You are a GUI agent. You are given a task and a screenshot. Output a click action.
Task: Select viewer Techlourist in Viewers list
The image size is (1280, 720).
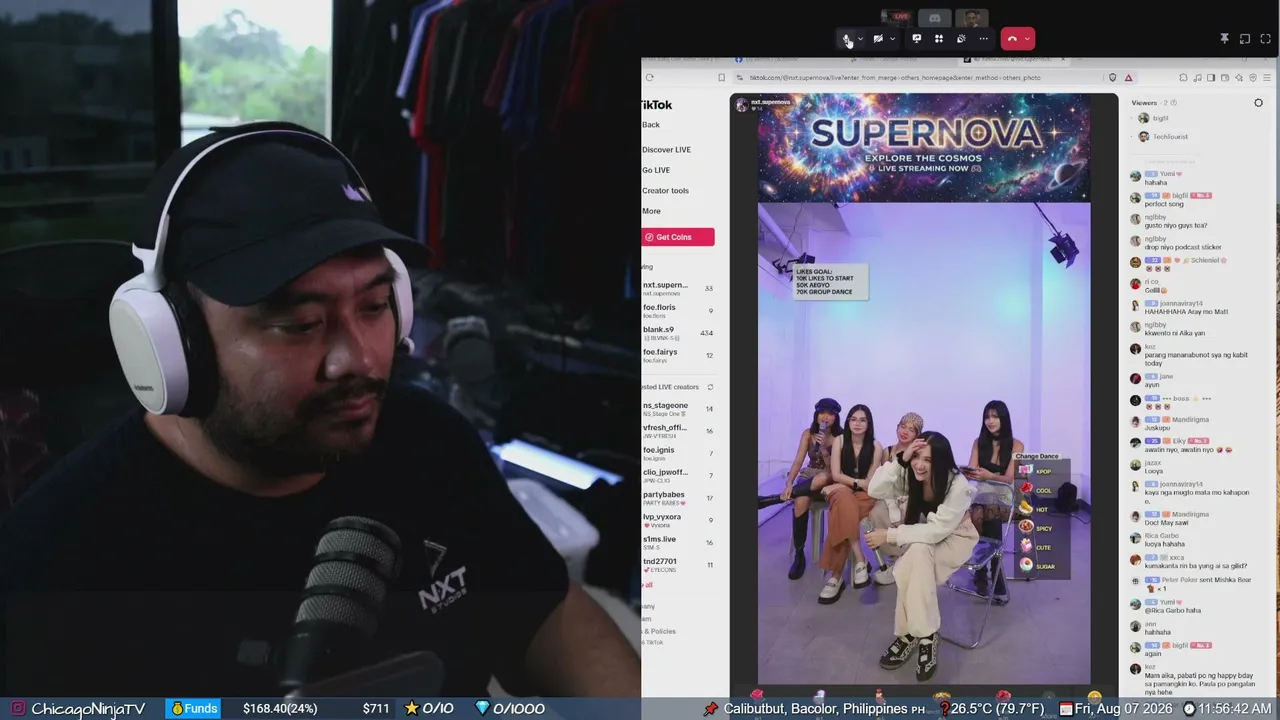pos(1163,137)
